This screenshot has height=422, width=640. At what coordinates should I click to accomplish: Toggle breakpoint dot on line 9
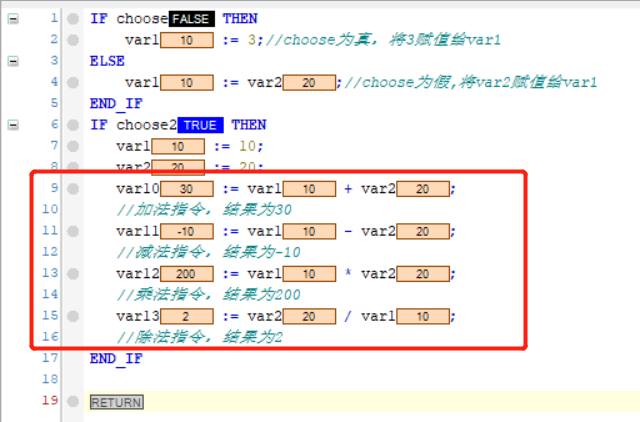pos(73,189)
